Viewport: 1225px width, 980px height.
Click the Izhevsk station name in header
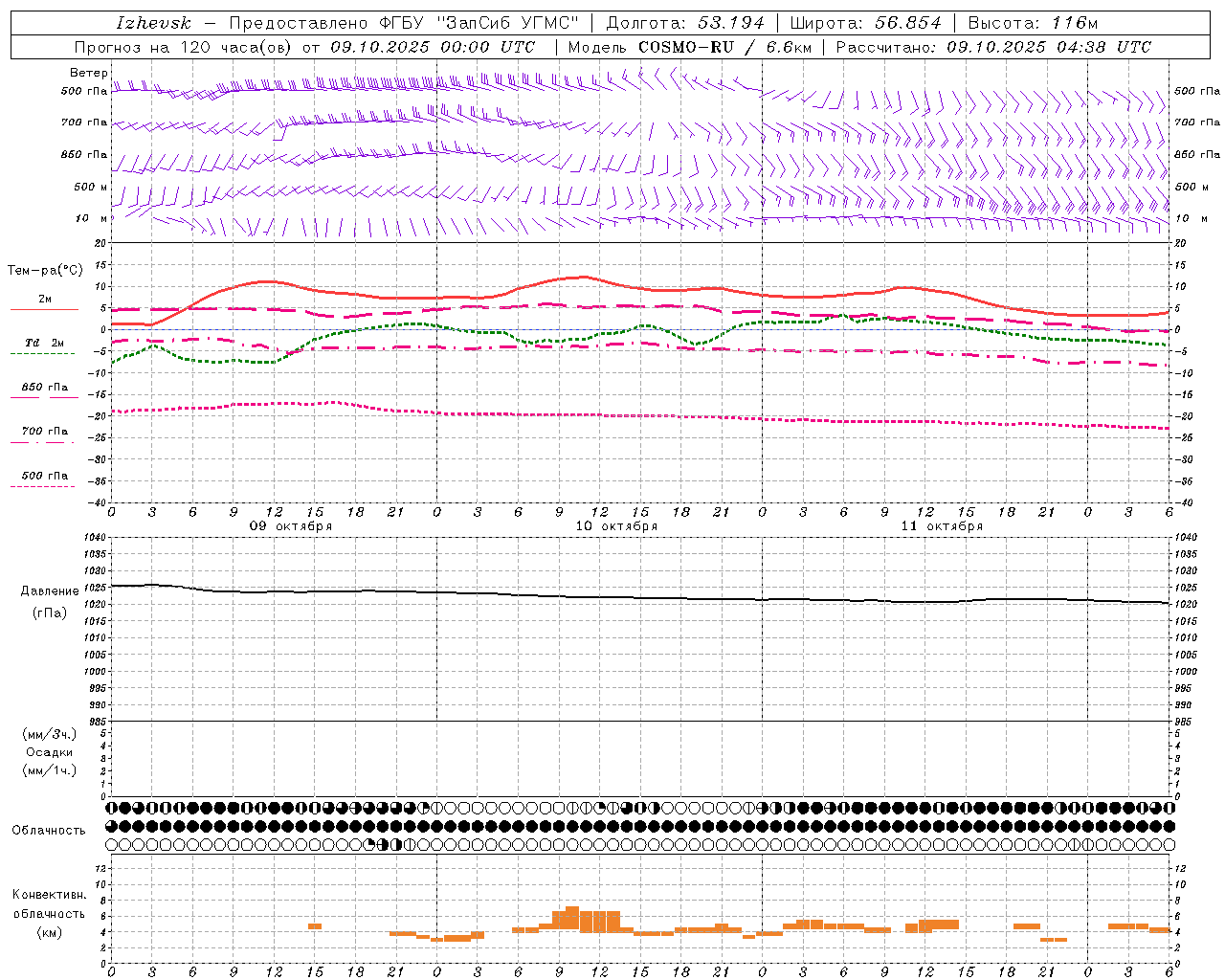(x=153, y=23)
